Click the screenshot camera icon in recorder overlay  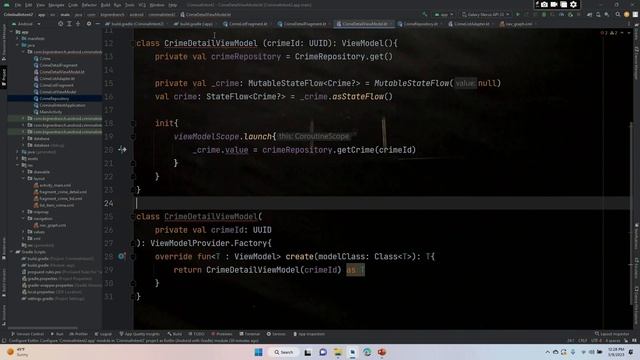point(544,4)
